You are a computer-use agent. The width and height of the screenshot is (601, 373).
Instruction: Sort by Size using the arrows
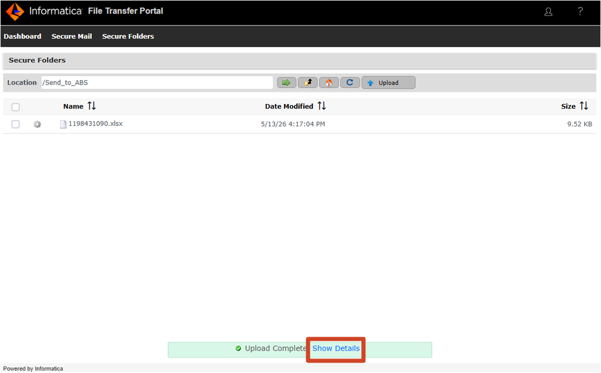click(x=584, y=106)
